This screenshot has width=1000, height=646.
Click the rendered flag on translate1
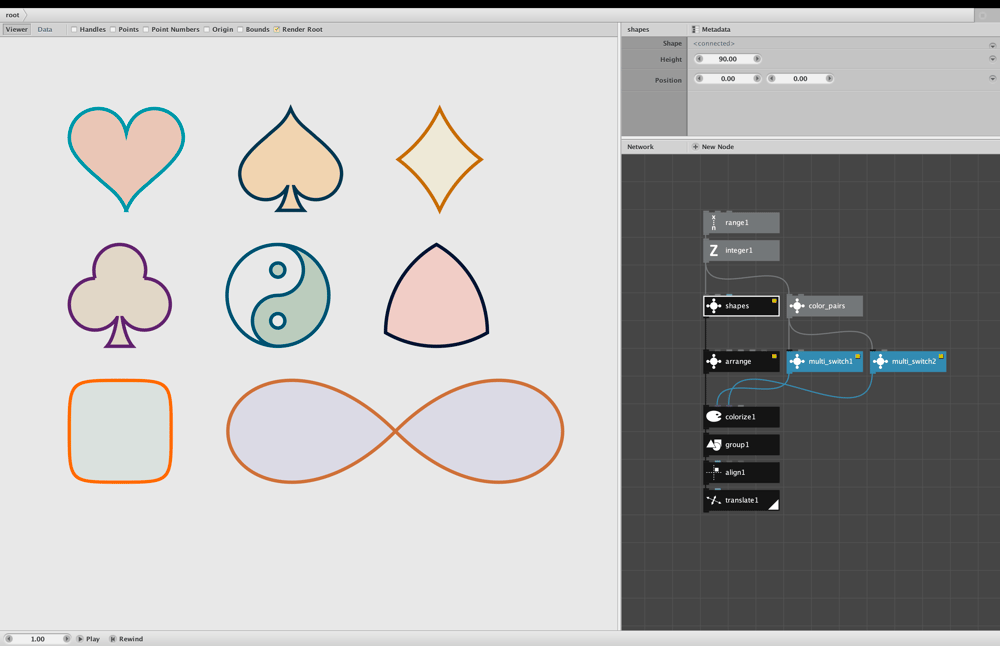(773, 505)
